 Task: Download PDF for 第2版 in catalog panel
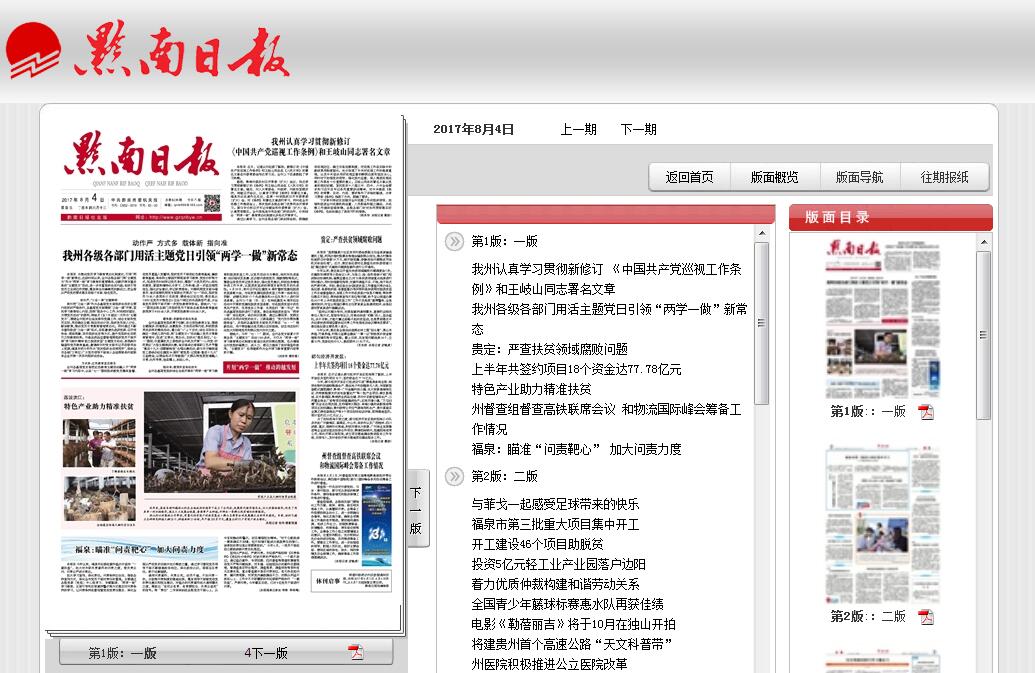coord(926,617)
